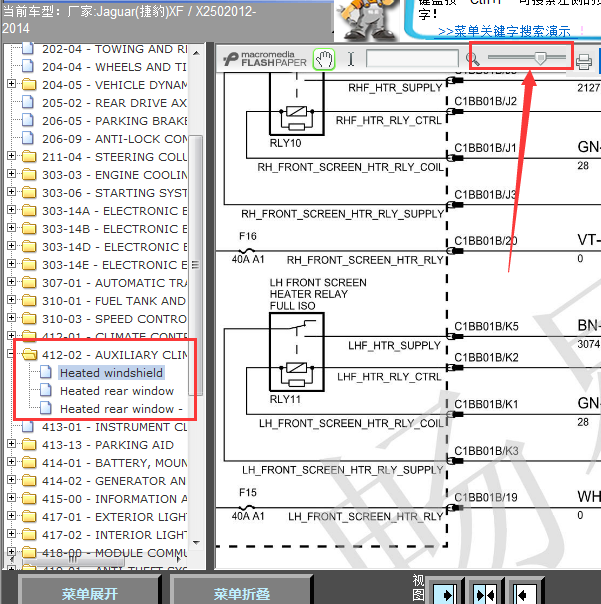The image size is (601, 604).
Task: Click the tree scroll-down arrow
Action: pyautogui.click(x=196, y=543)
